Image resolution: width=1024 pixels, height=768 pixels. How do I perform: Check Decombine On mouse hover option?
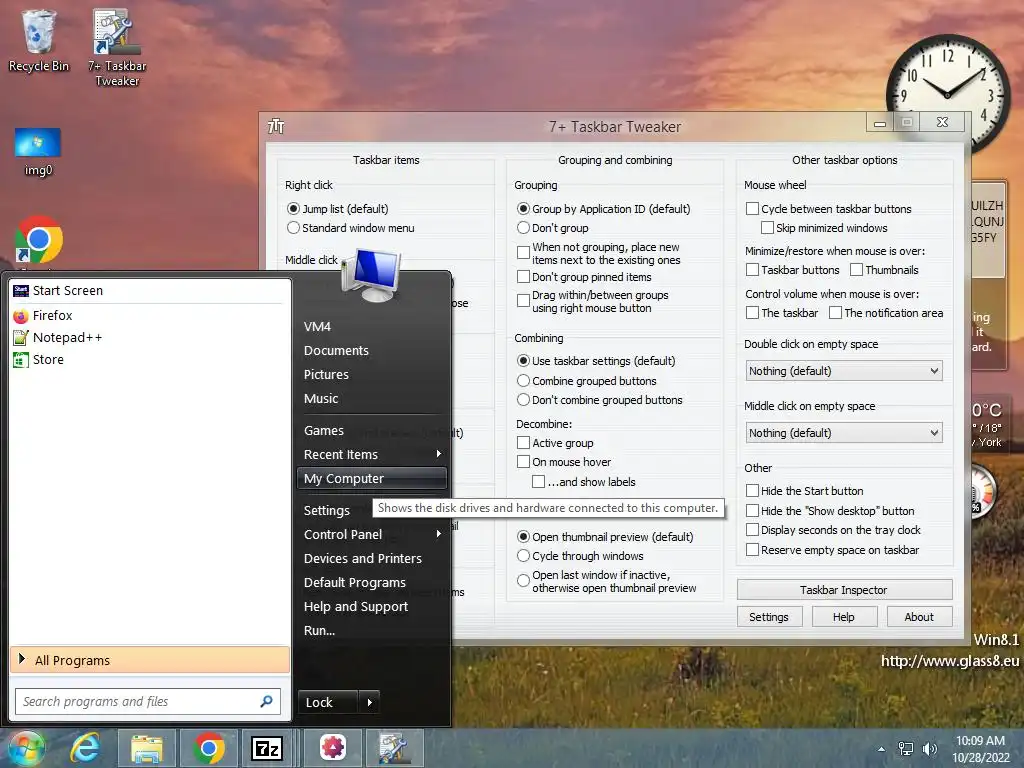[523, 462]
